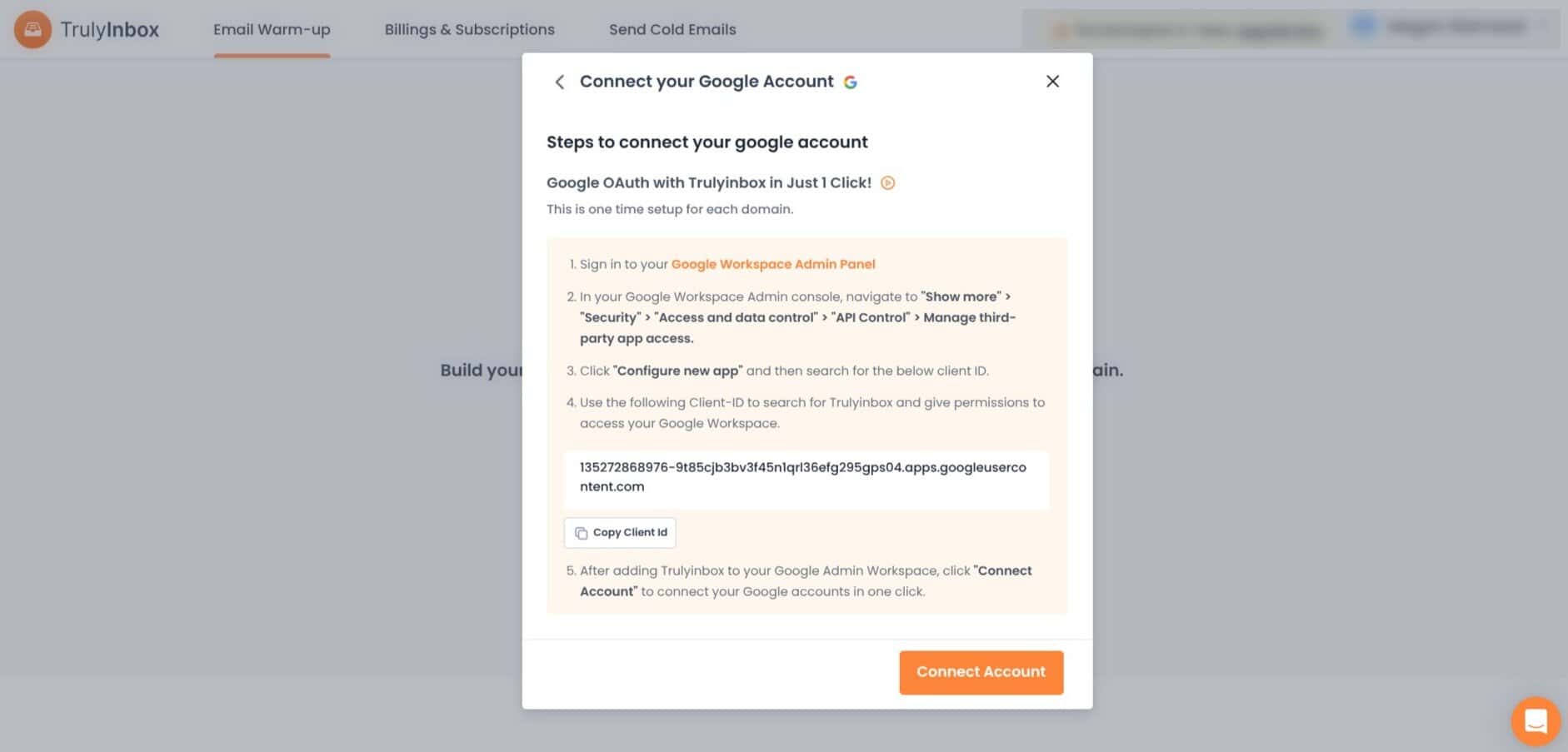
Task: Close the Connect your Google Account dialog
Action: pyautogui.click(x=1052, y=81)
